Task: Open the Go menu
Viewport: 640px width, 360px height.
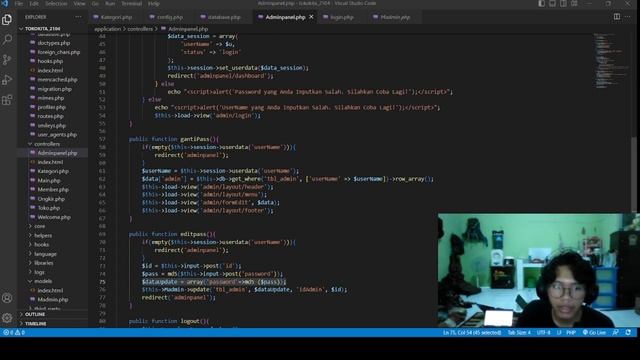Action: (x=95, y=4)
